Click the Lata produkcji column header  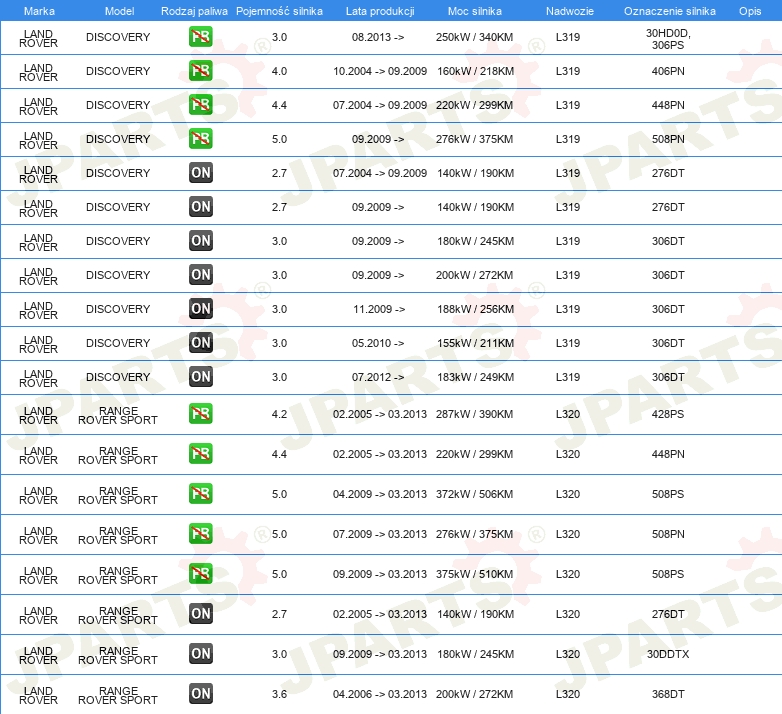point(380,11)
